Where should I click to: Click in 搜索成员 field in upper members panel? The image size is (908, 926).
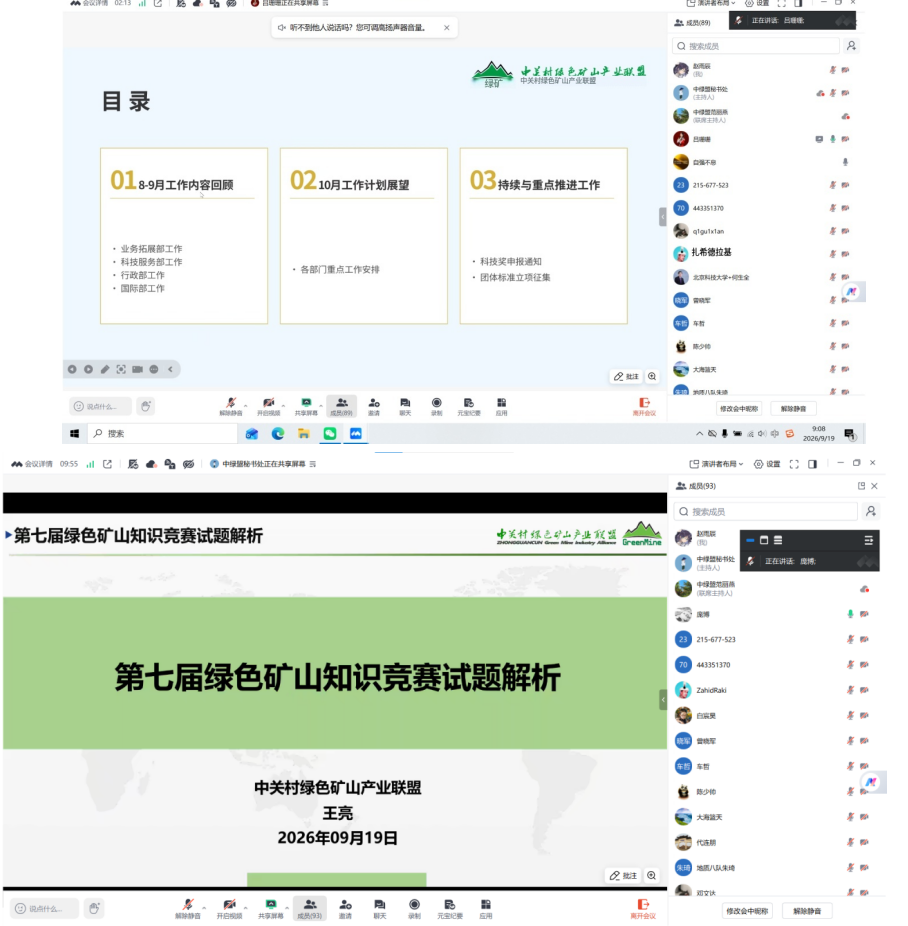(x=756, y=46)
